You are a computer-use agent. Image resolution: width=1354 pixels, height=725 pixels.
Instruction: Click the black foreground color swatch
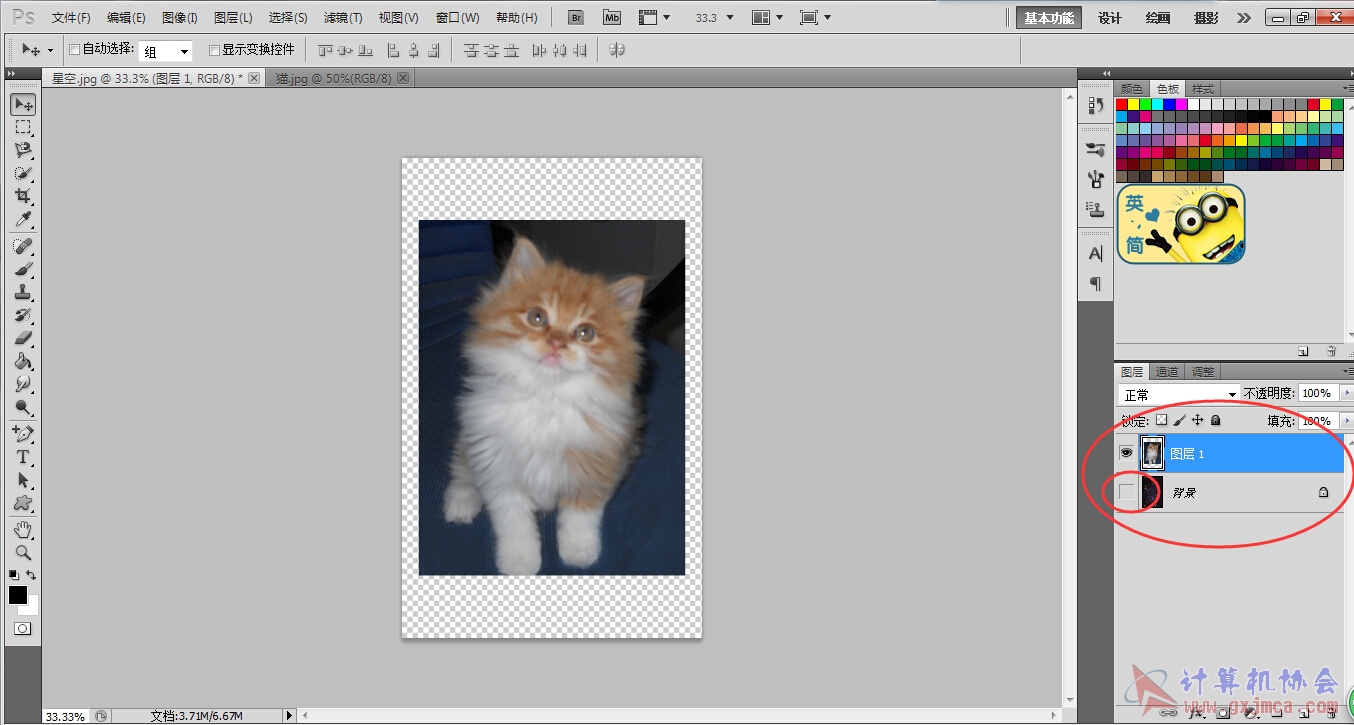click(x=18, y=595)
